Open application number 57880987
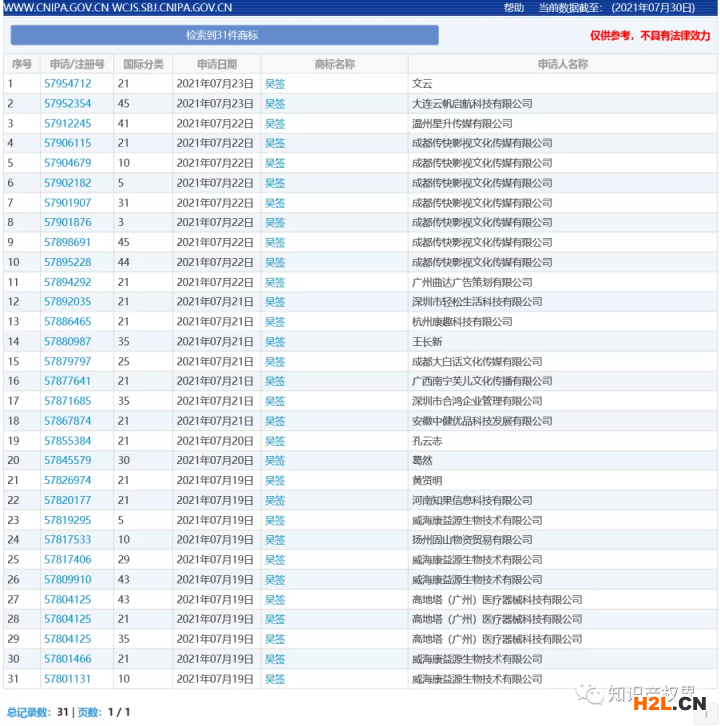 tap(67, 342)
